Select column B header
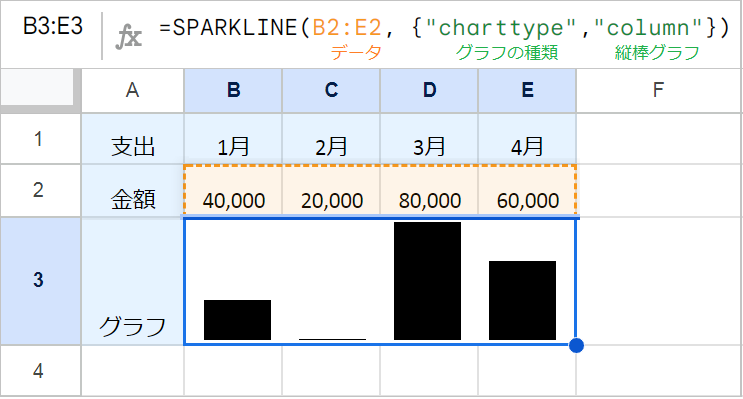Image resolution: width=743 pixels, height=399 pixels. tap(233, 90)
